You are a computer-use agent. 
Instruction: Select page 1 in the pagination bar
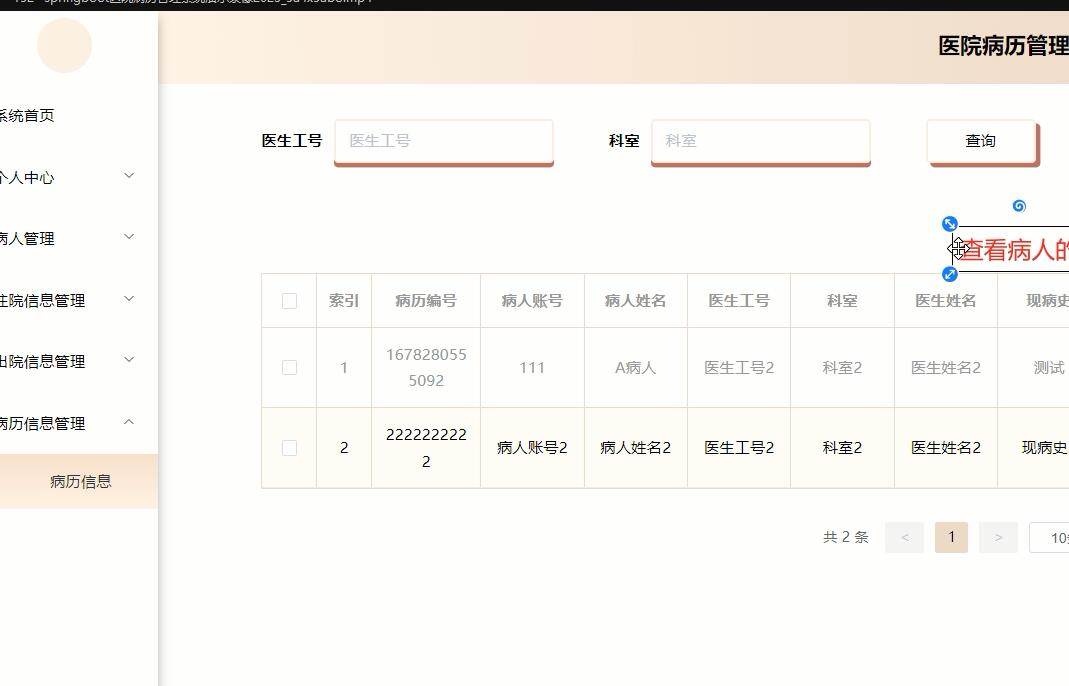click(951, 537)
